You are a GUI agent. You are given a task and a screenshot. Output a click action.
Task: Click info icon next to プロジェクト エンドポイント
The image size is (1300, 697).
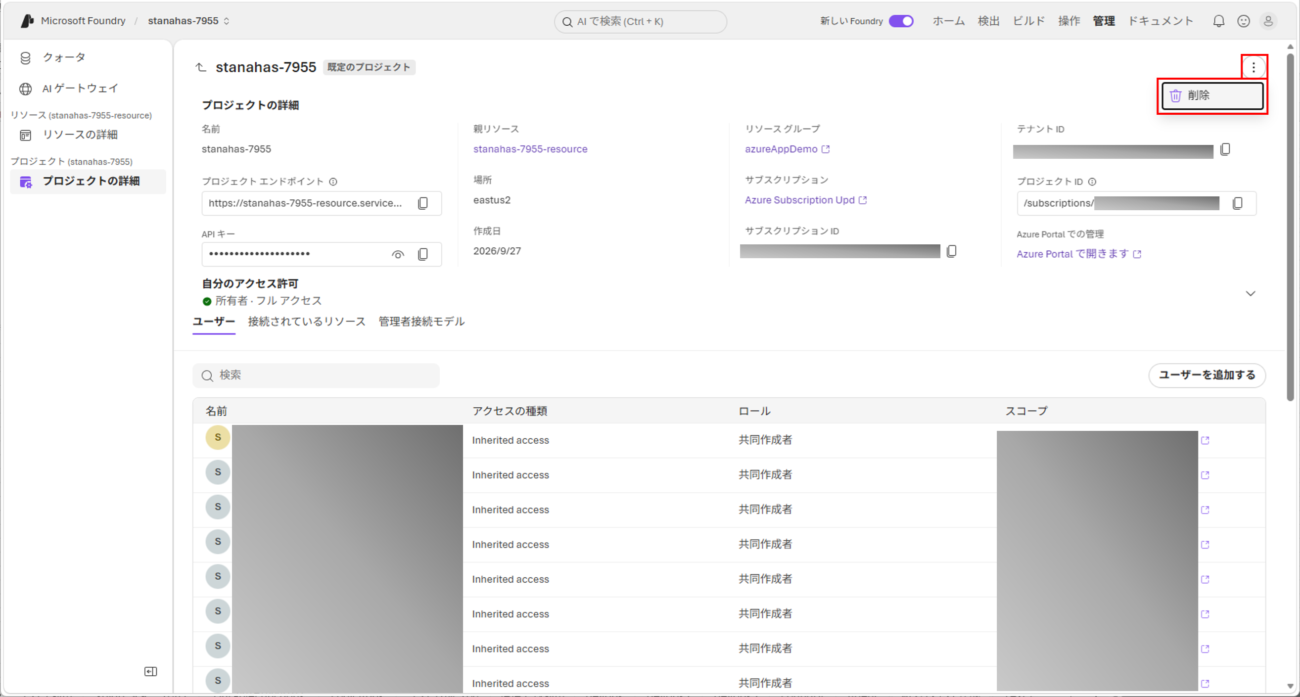click(333, 182)
